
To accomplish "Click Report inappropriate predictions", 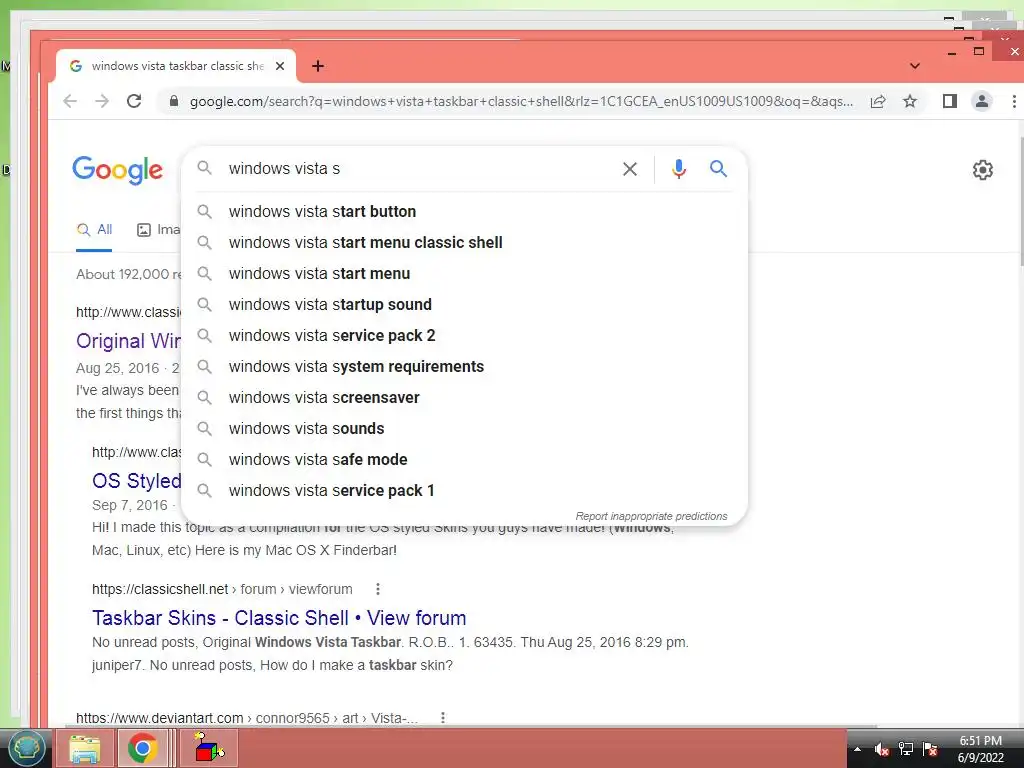I will coord(651,516).
